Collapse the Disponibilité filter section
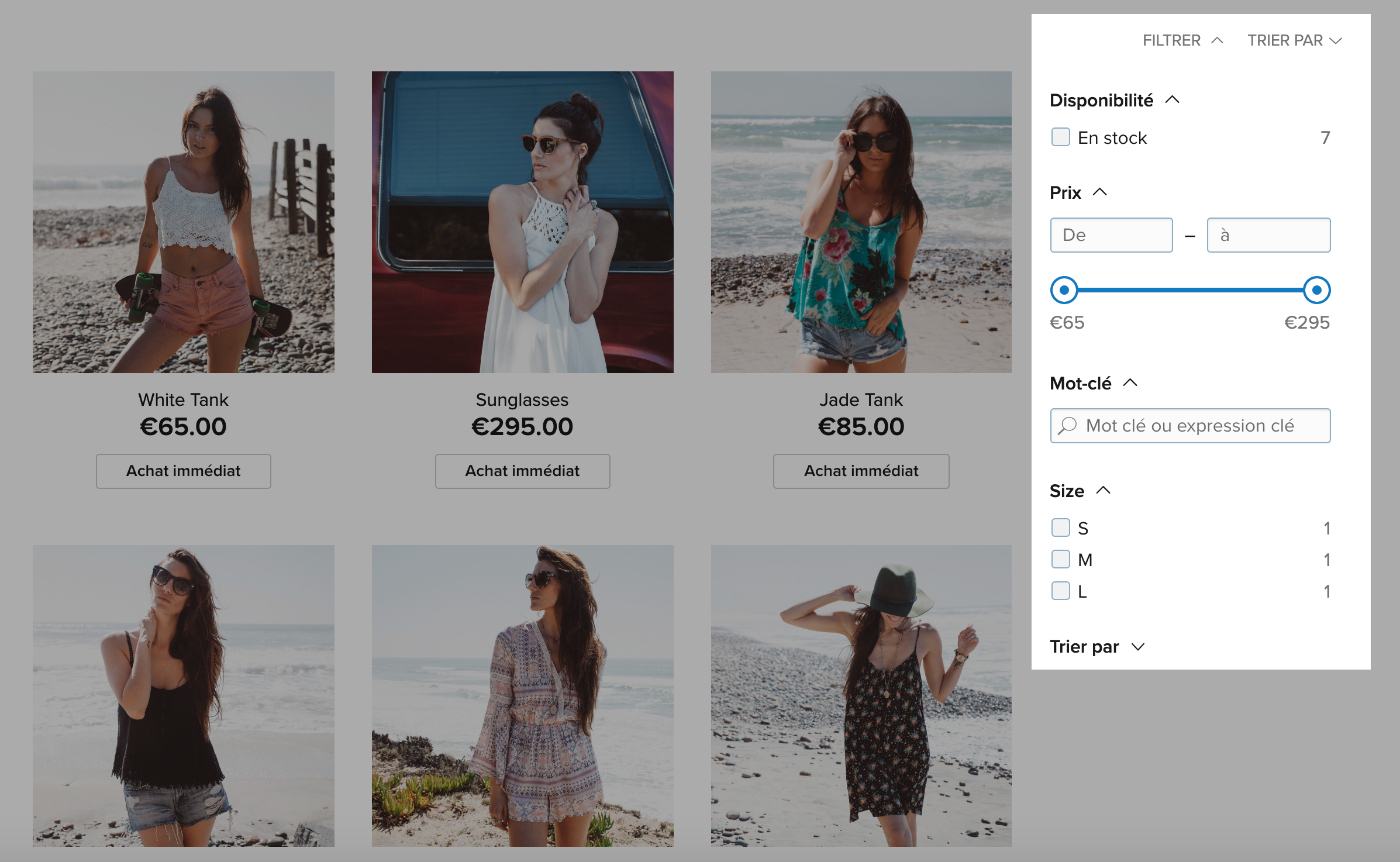The image size is (1400, 862). (x=1172, y=100)
